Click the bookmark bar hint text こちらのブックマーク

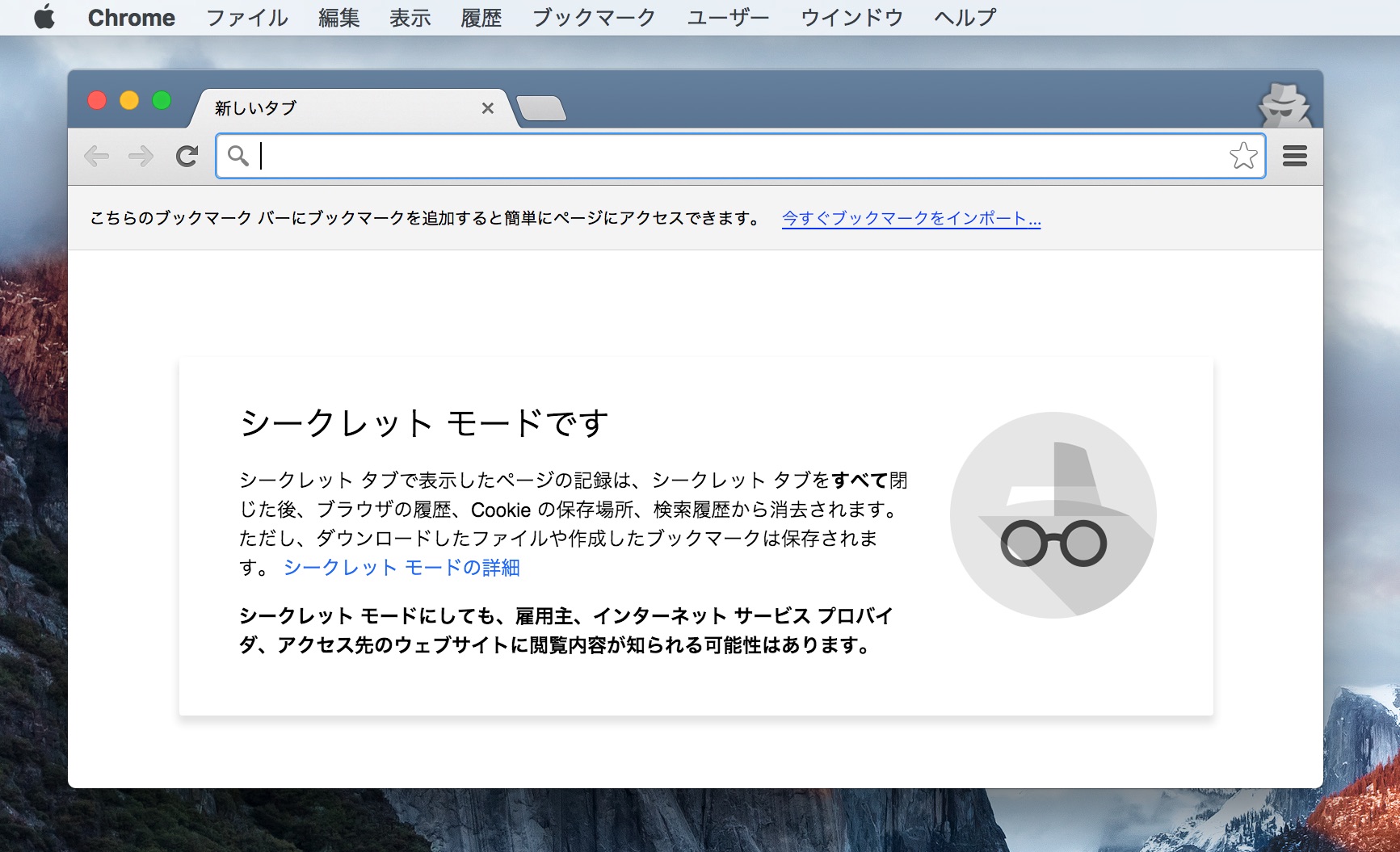(x=426, y=219)
